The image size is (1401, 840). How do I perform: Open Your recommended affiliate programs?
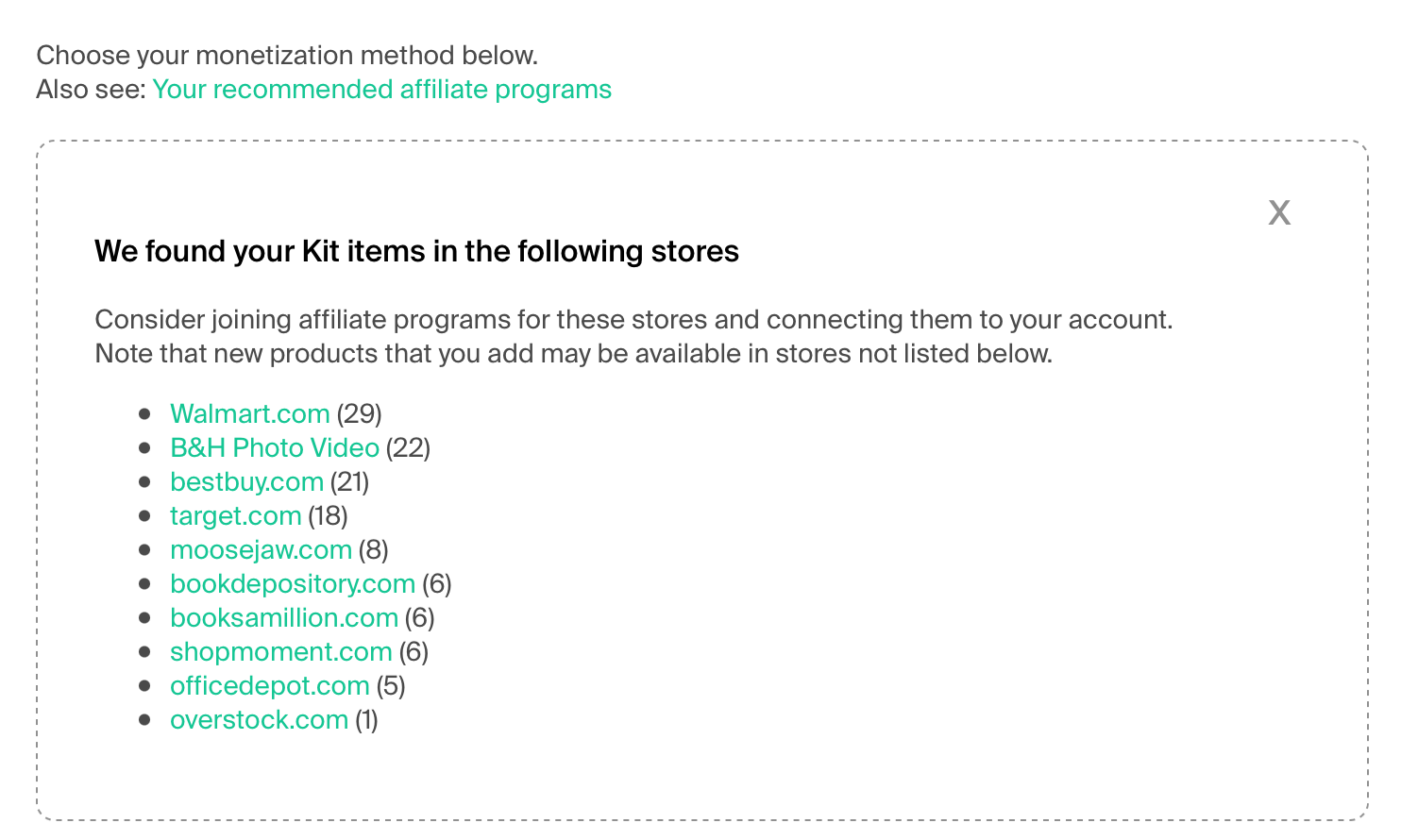381,89
